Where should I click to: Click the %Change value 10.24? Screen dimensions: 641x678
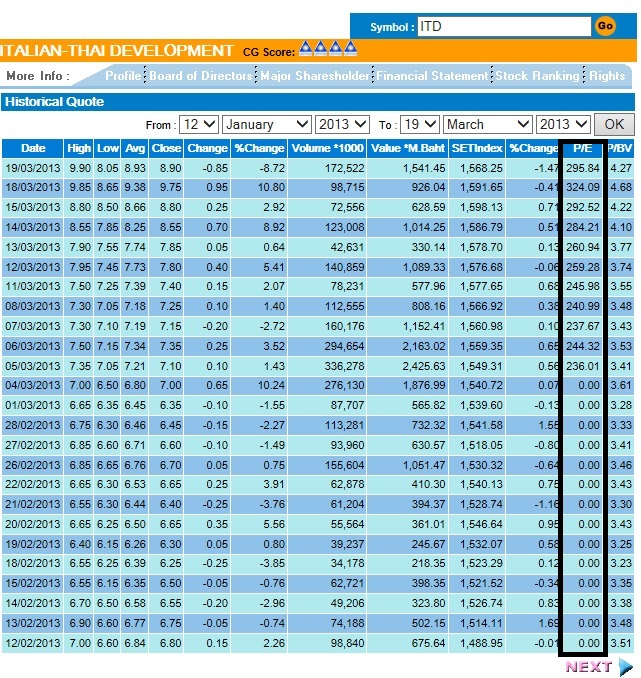click(271, 385)
